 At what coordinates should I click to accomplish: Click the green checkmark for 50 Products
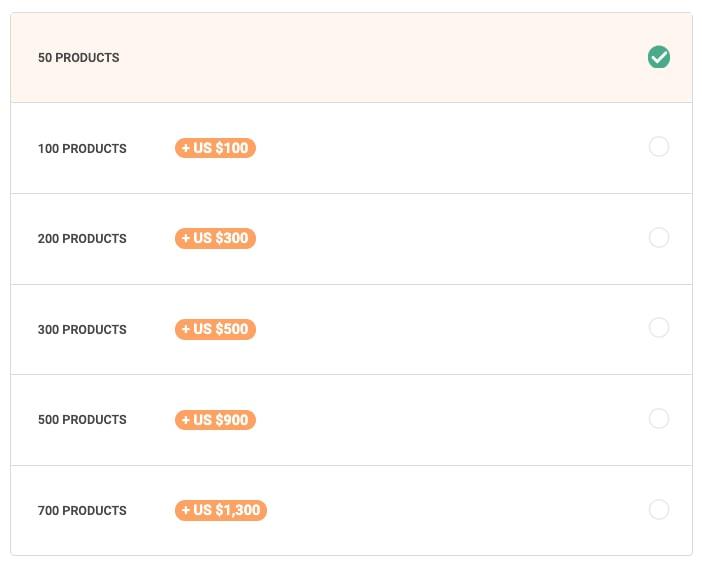point(659,57)
